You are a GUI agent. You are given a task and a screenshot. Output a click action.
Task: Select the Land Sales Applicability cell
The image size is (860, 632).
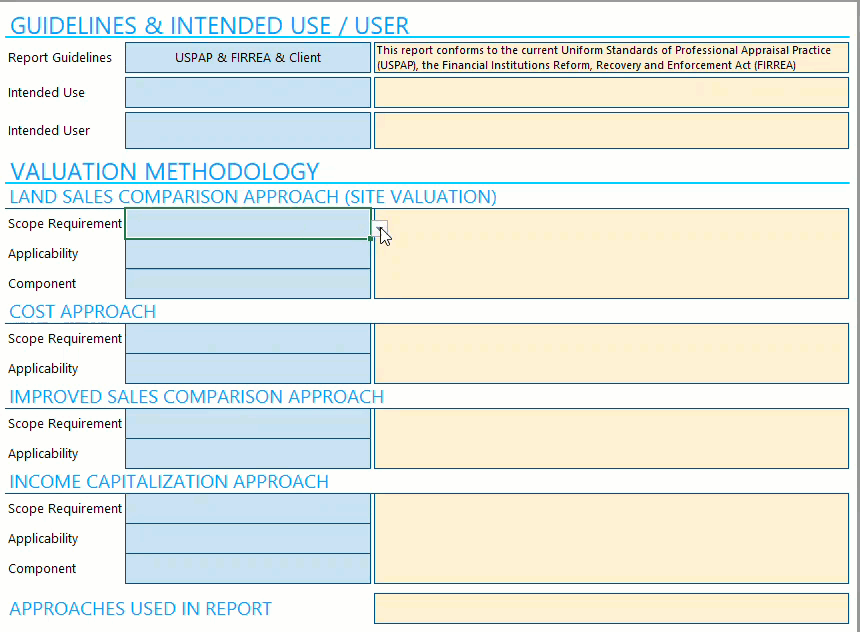248,253
